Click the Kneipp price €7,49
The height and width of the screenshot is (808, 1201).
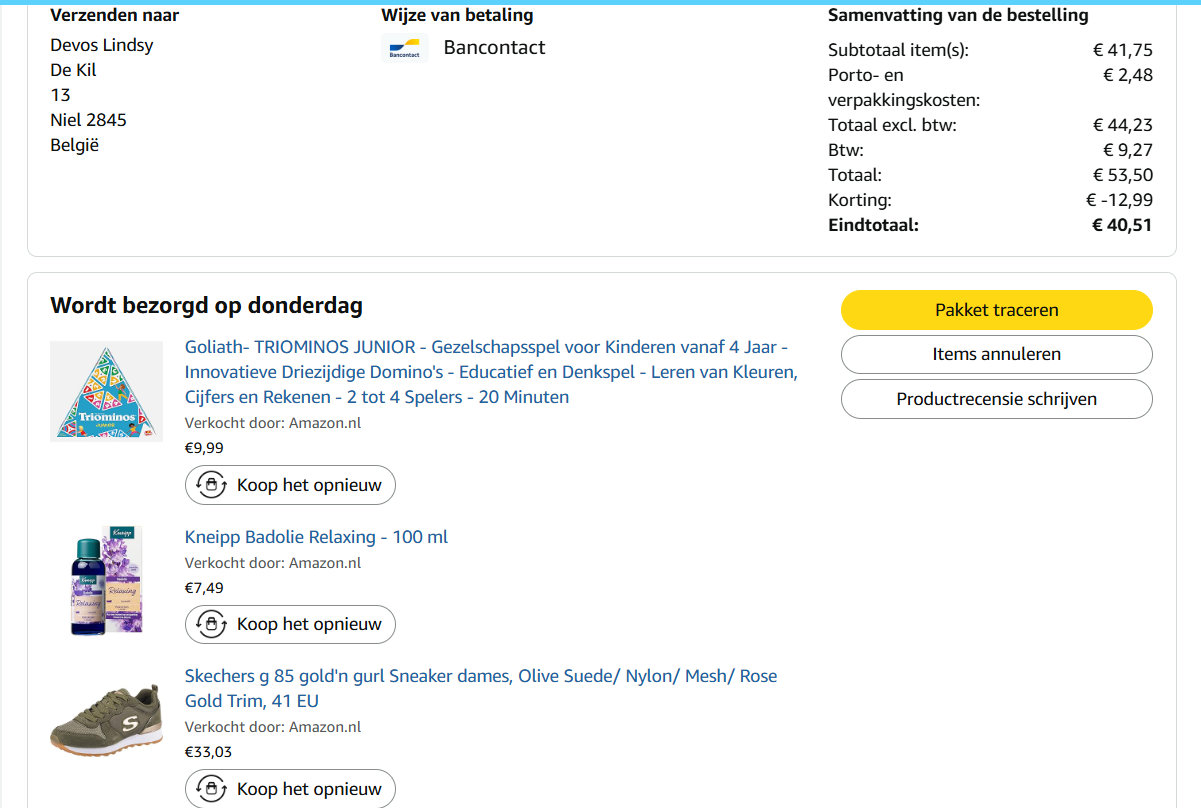[x=204, y=587]
